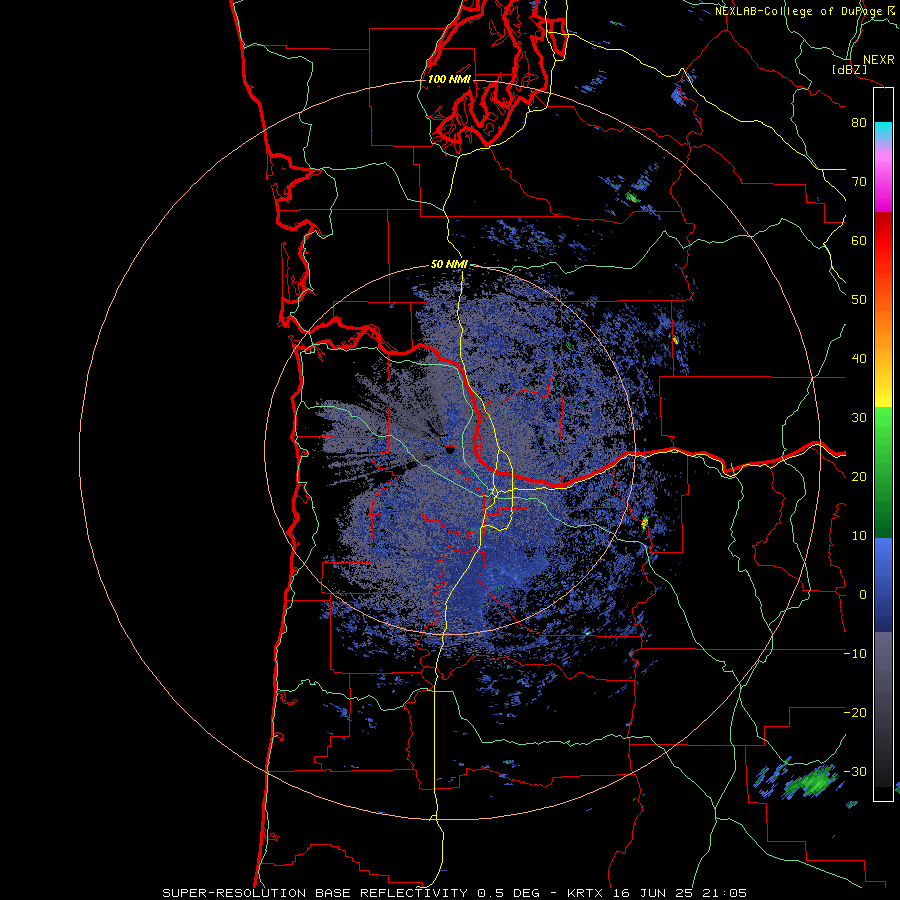Click the 100 NMI range ring label
Screen dimensions: 900x900
click(449, 79)
